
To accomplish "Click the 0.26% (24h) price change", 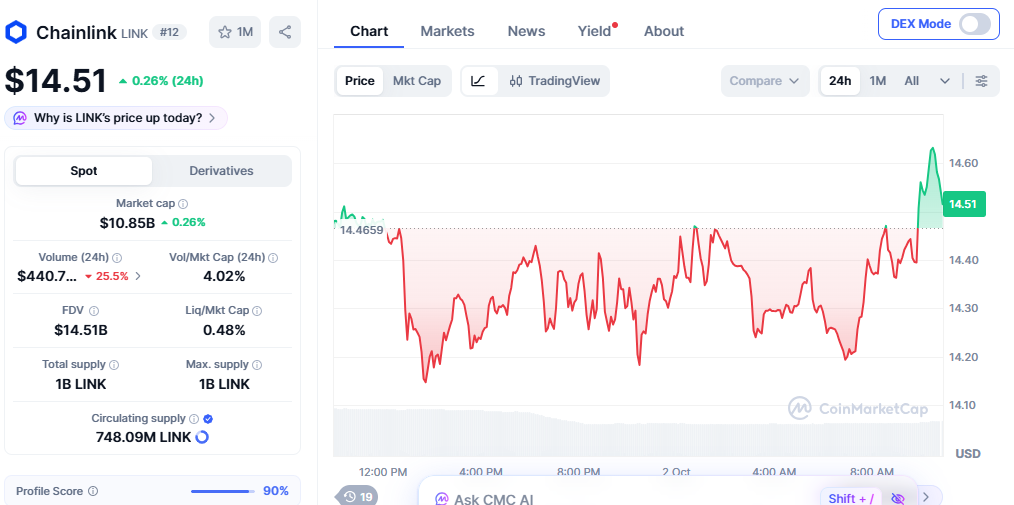I will point(161,81).
